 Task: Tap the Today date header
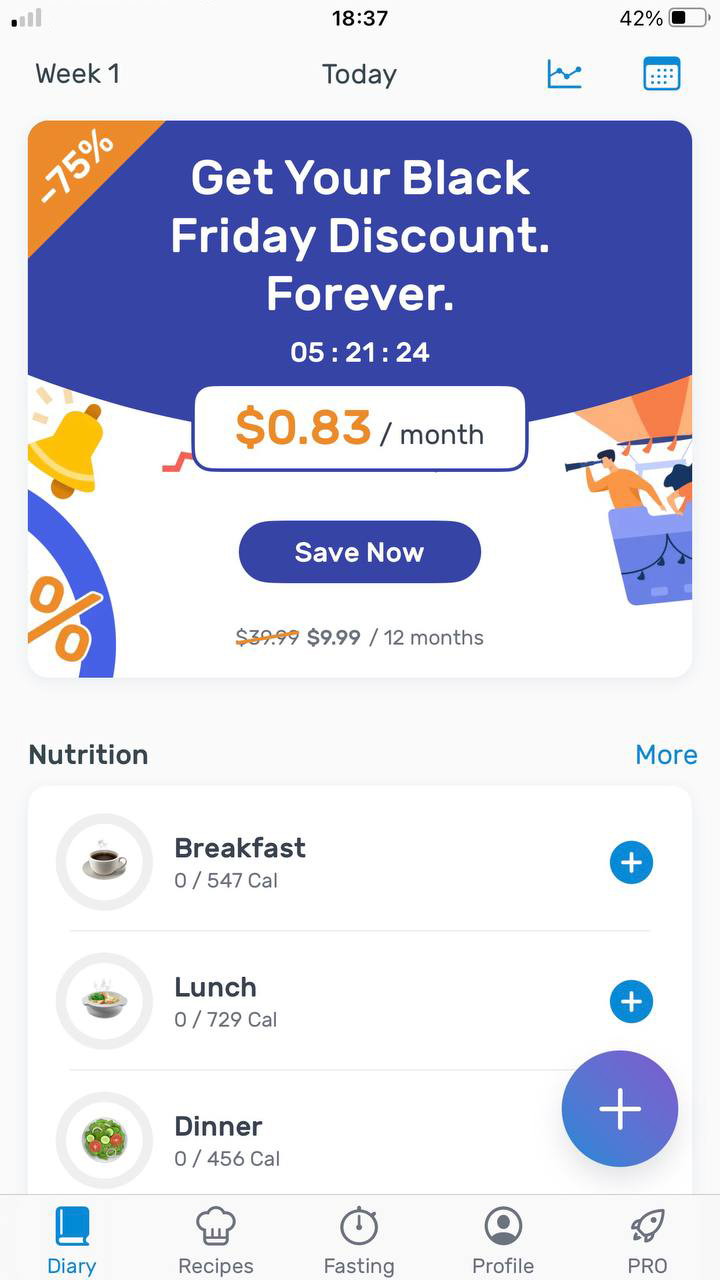[359, 74]
